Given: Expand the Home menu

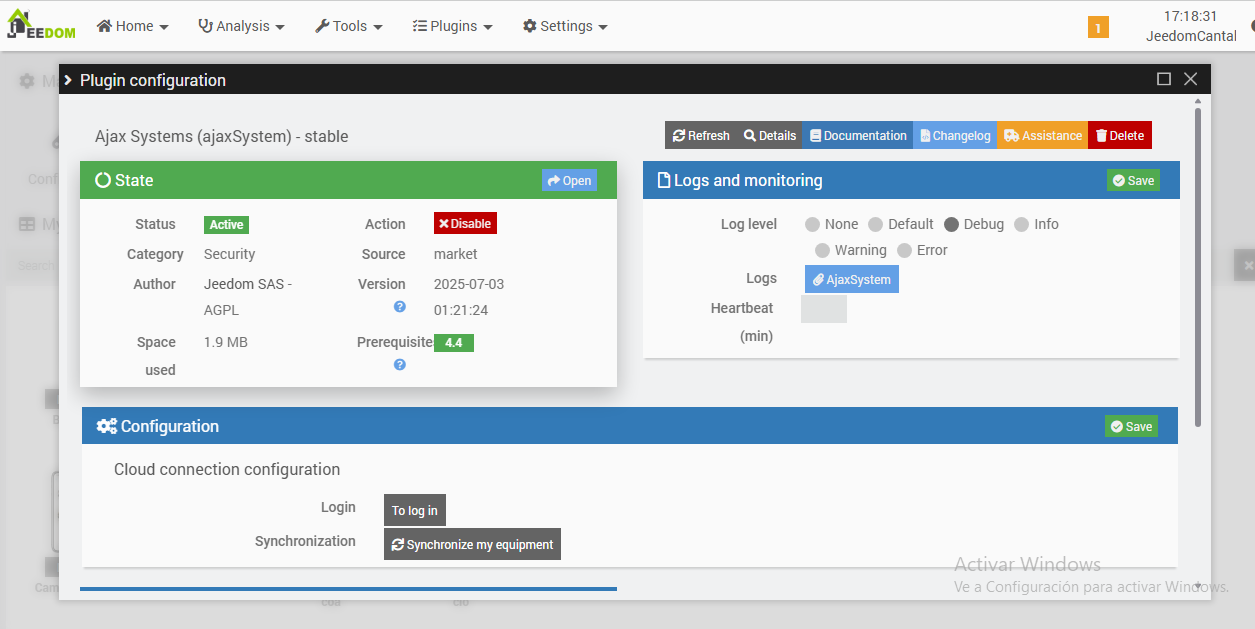Looking at the screenshot, I should pyautogui.click(x=132, y=26).
